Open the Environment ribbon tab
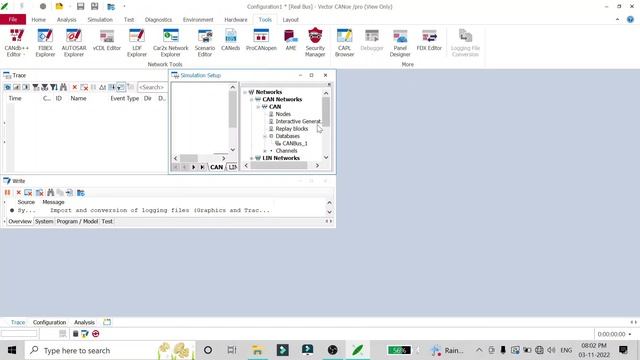 tap(198, 20)
